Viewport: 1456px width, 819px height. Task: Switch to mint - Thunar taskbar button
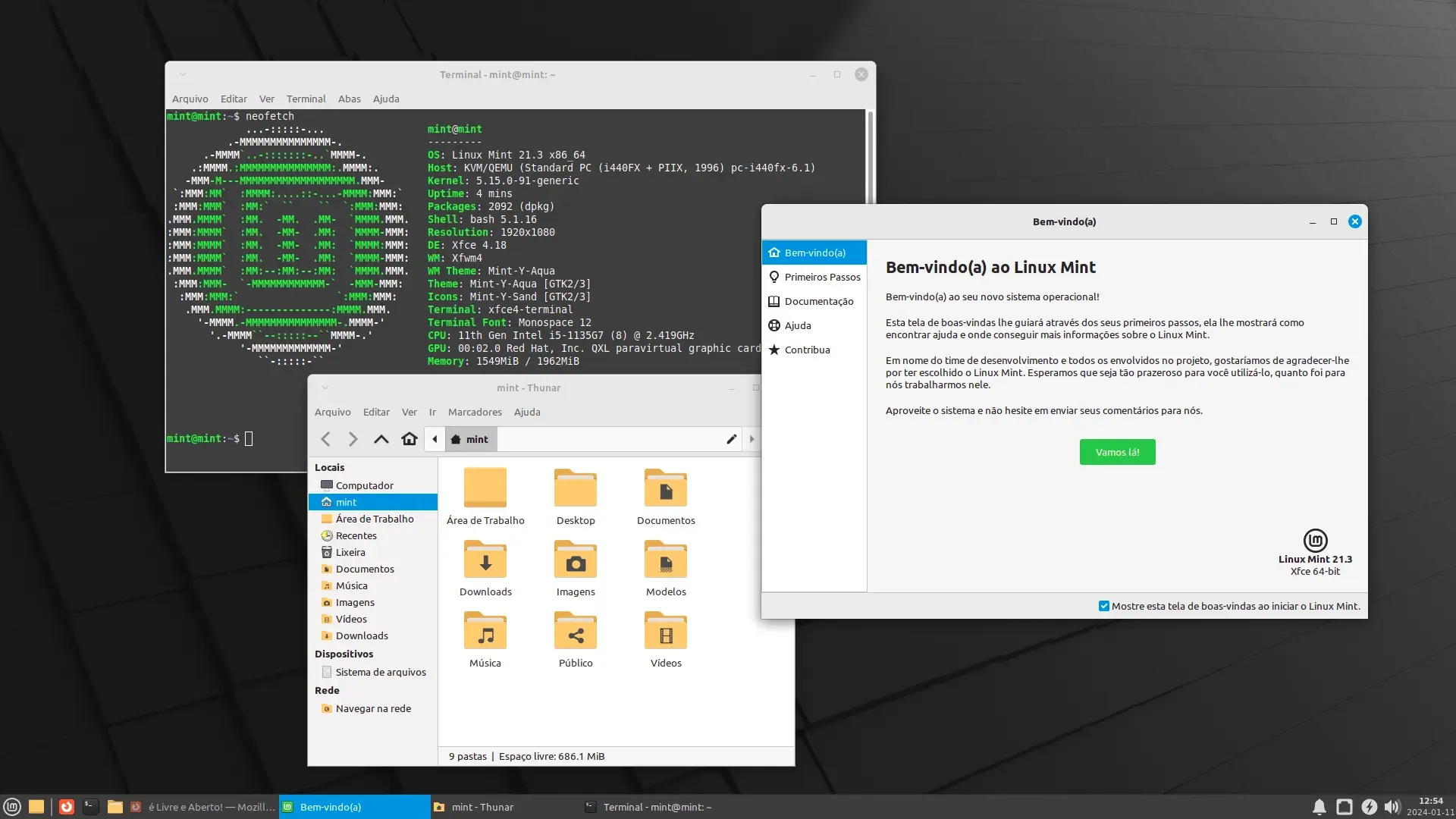[x=505, y=807]
